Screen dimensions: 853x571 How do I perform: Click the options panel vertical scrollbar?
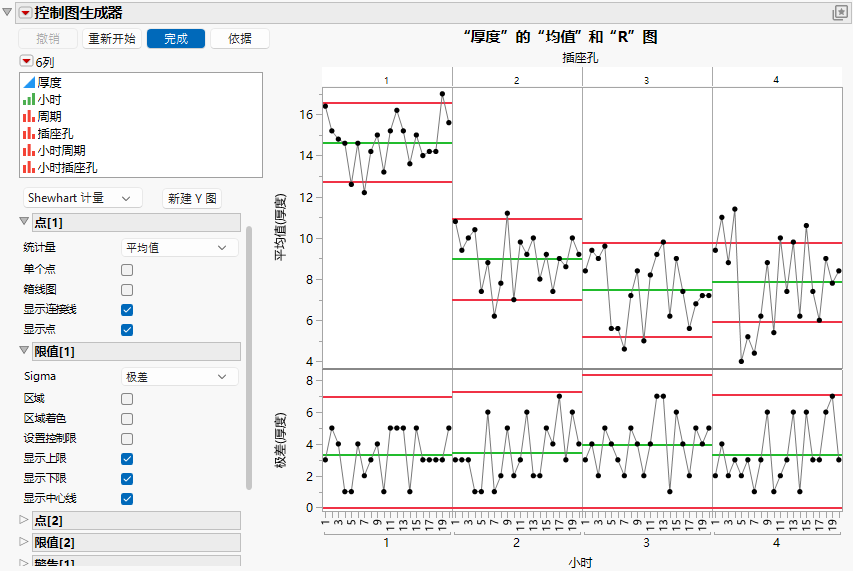pos(249,358)
